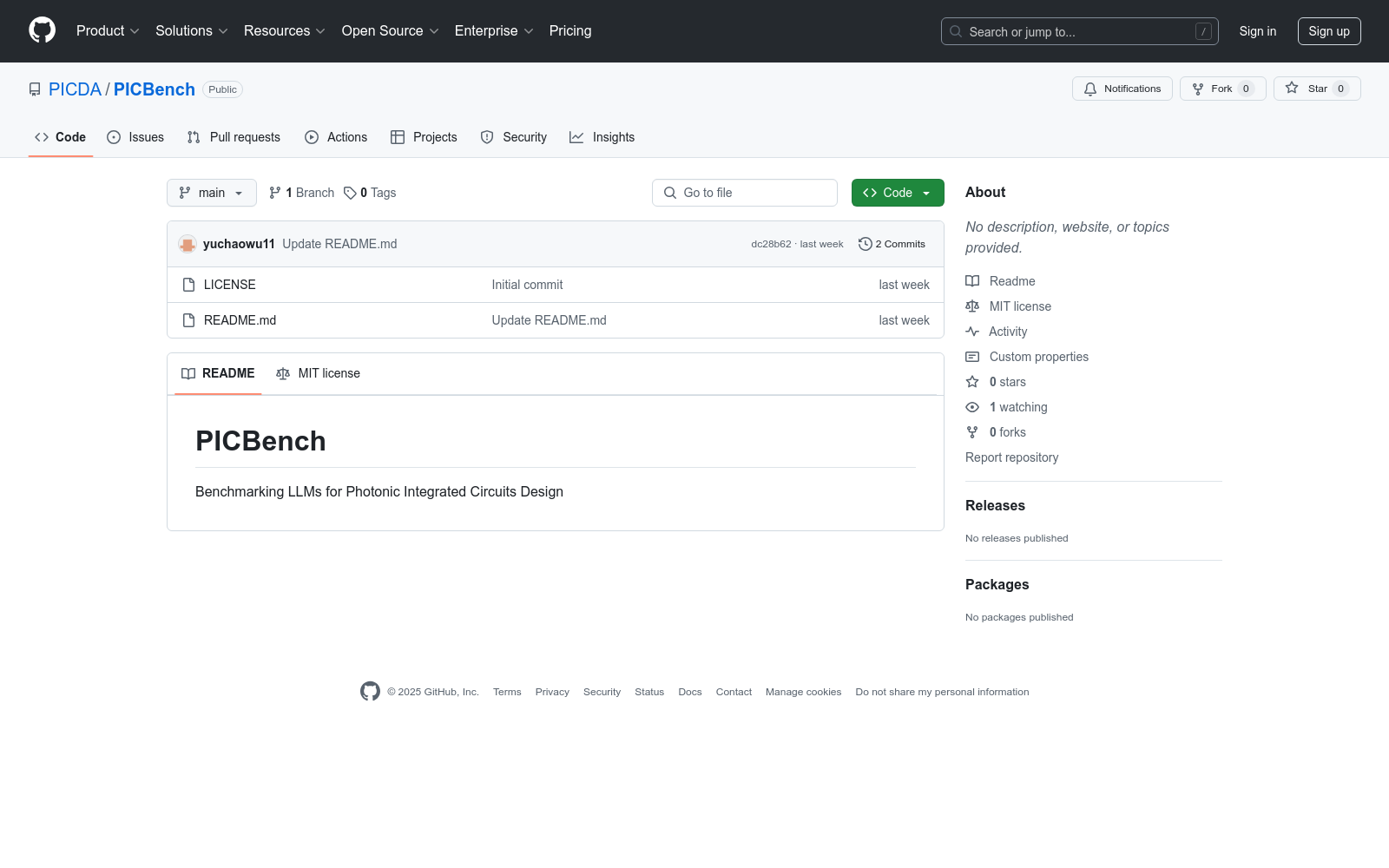Switch to the Code tab
This screenshot has height=868, width=1389.
pos(61,137)
